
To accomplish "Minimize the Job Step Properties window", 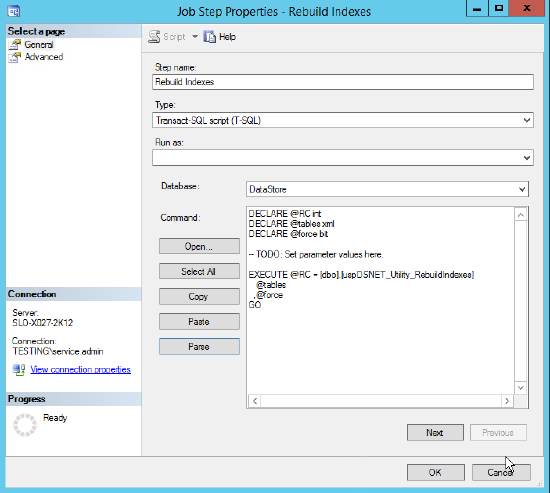I will coord(477,8).
